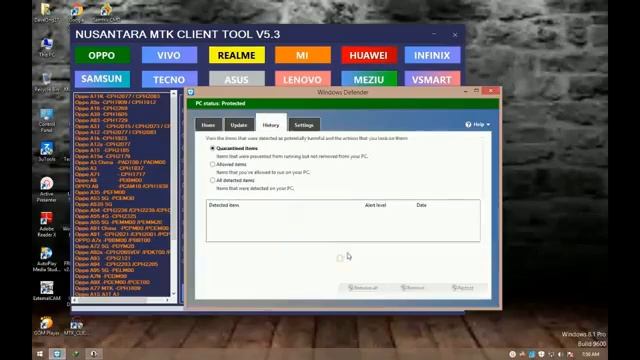Open the 3uTools desktop shortcut
This screenshot has height=360, width=640.
click(x=47, y=151)
